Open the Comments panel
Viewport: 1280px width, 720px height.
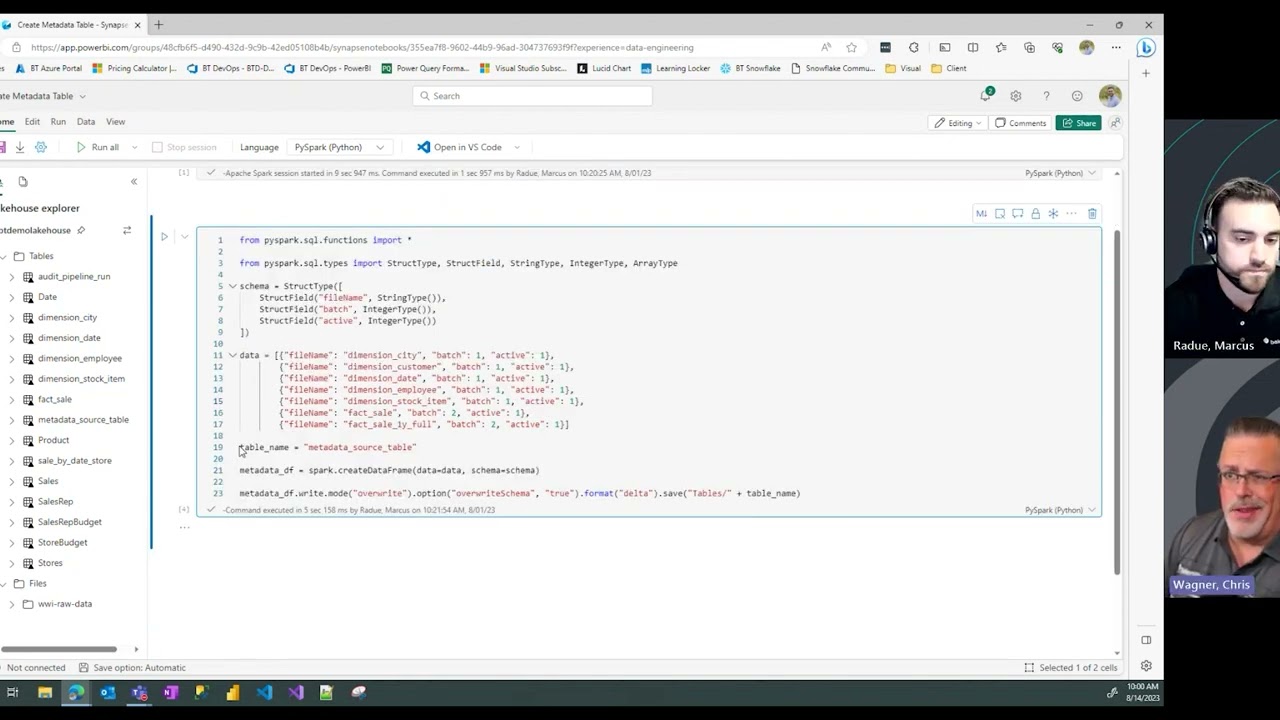point(1020,123)
